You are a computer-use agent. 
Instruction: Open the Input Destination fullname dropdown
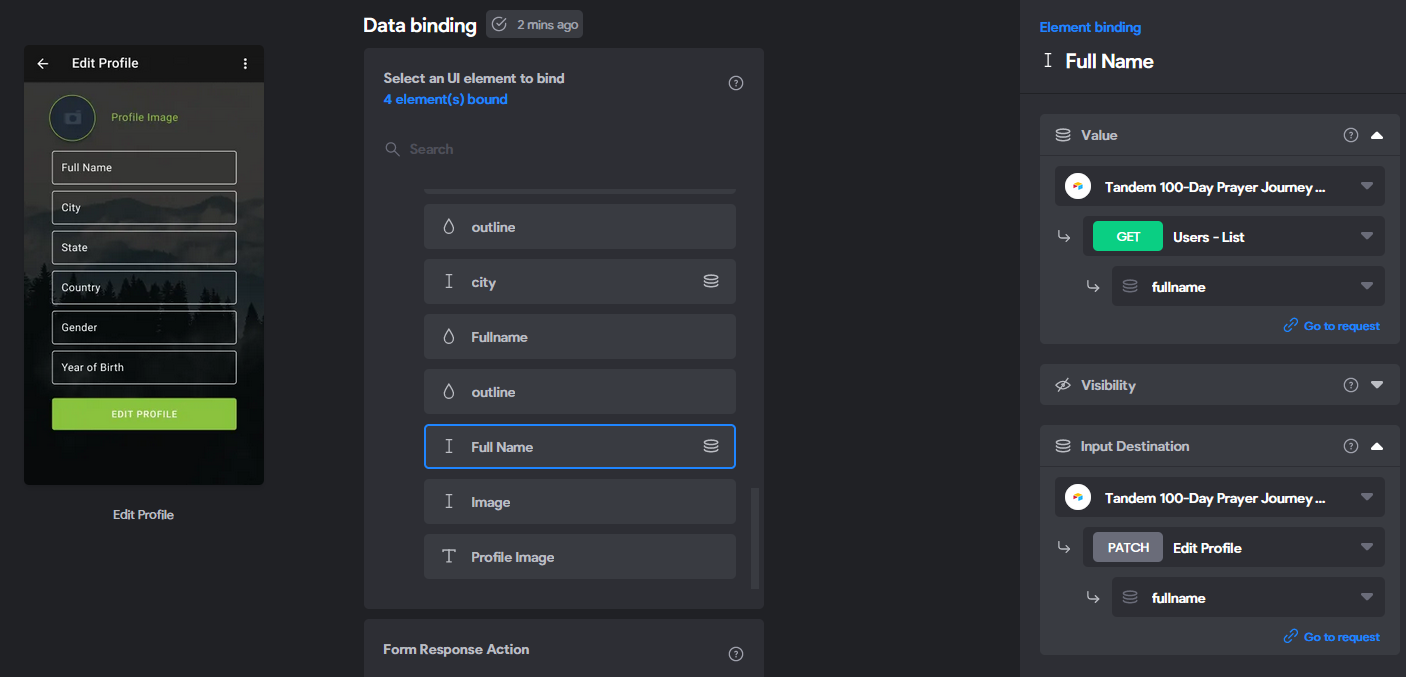[x=1248, y=598]
